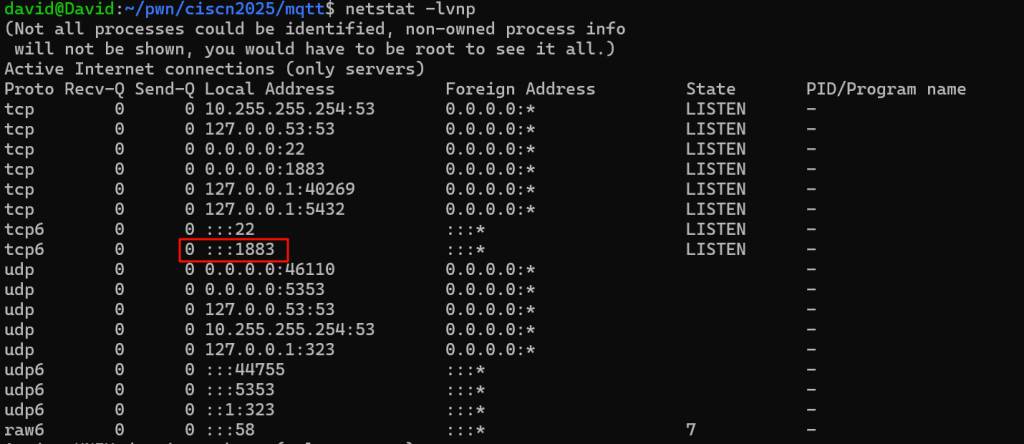Click the Proto column header

point(29,89)
